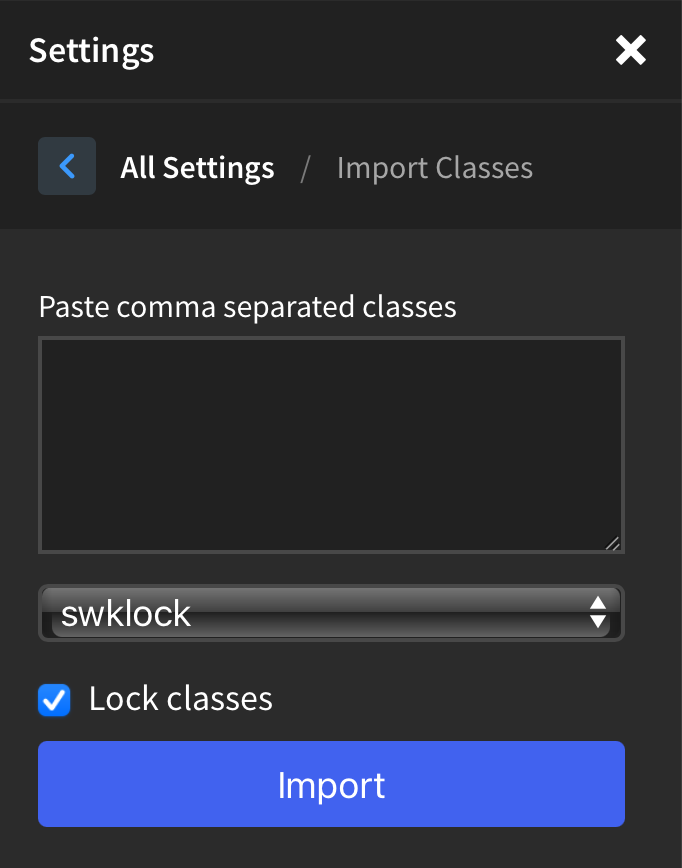682x868 pixels.
Task: Click the blue Import button
Action: (x=331, y=784)
